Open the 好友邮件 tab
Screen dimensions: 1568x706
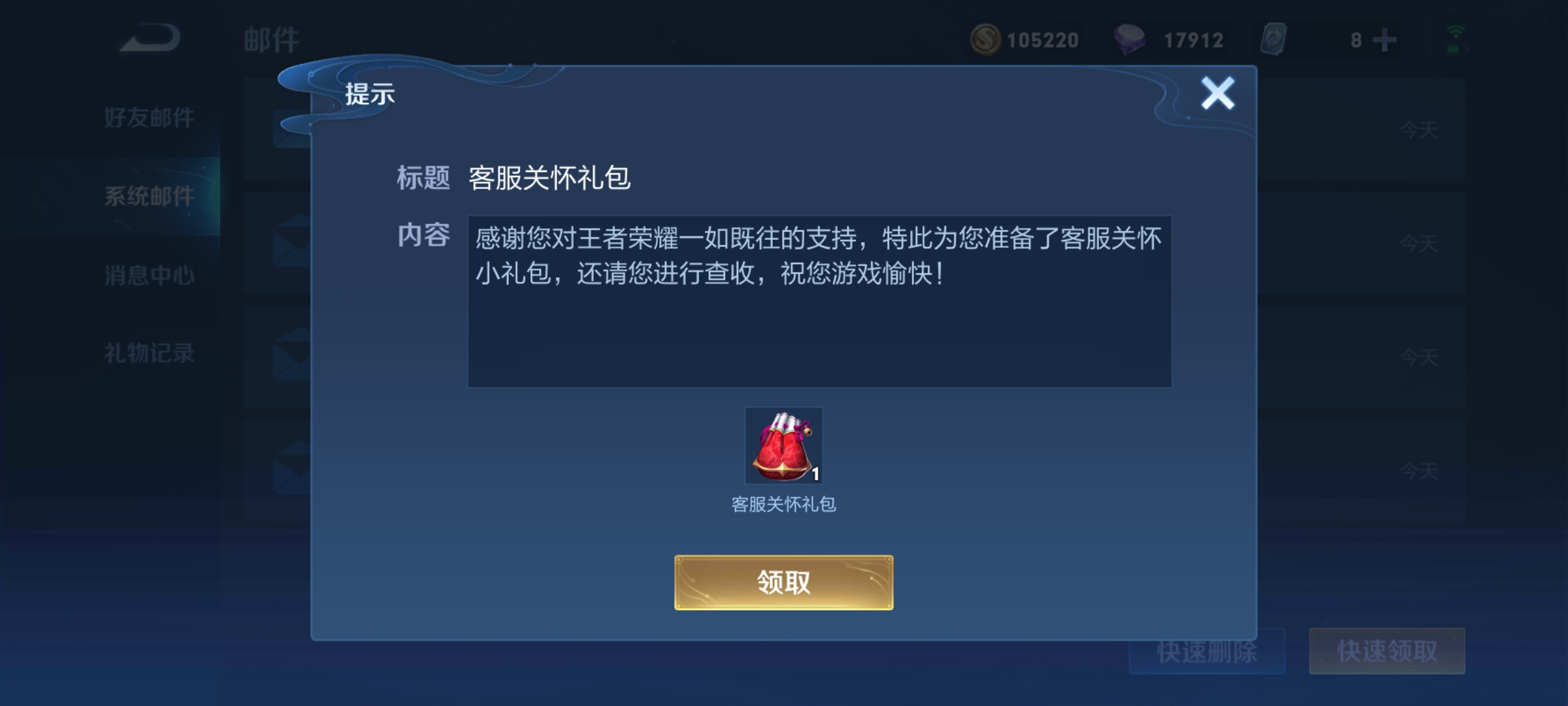[x=149, y=118]
